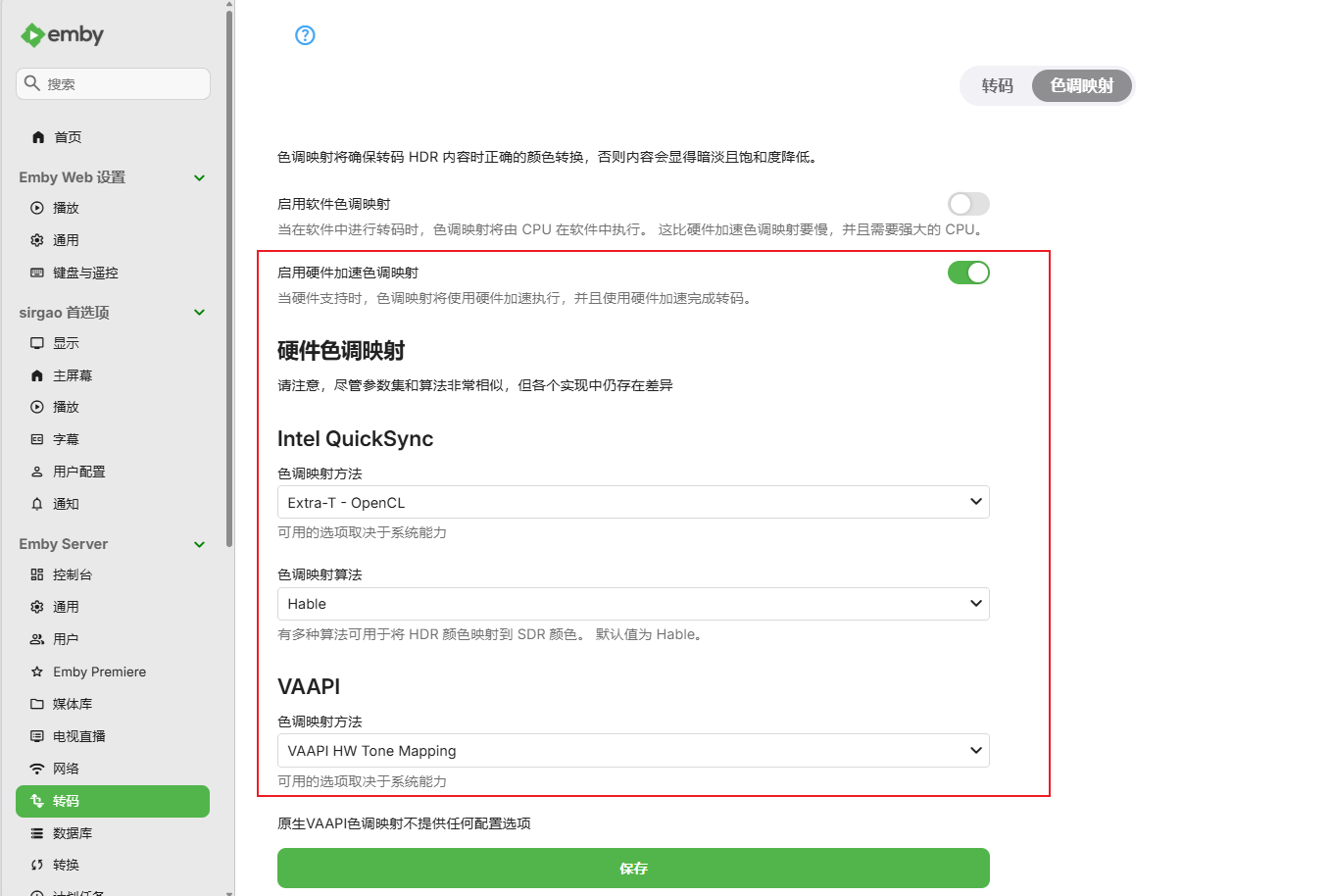
Task: Disable the 启用硬件加速色调映射 toggle
Action: click(967, 273)
